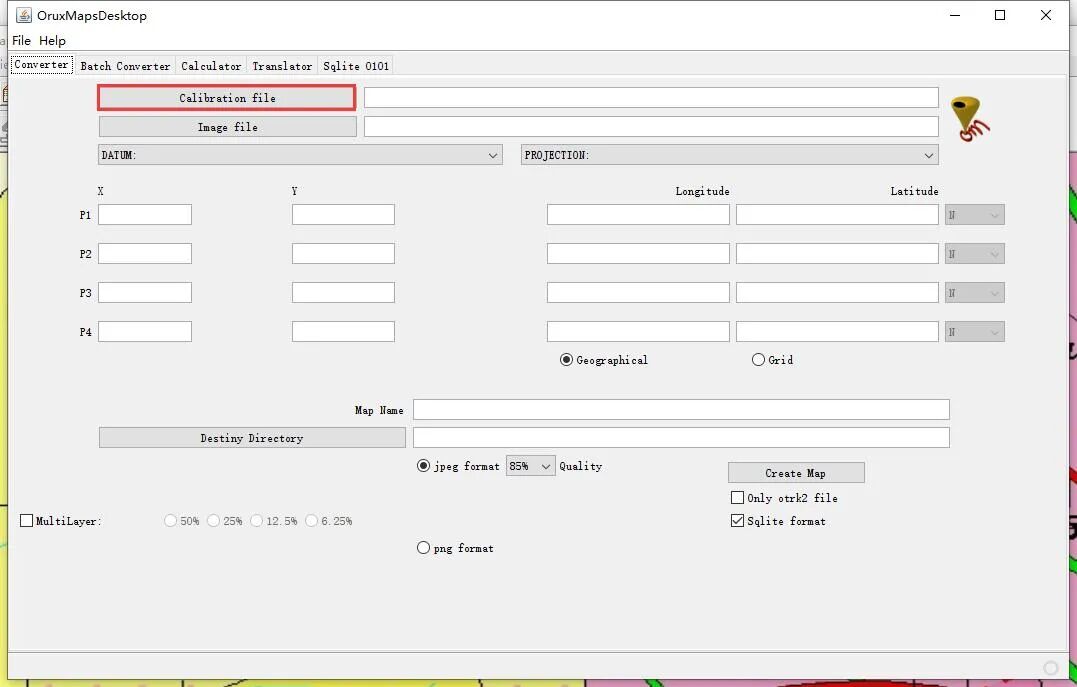Choose png format radio option
The height and width of the screenshot is (687, 1077).
tap(423, 548)
